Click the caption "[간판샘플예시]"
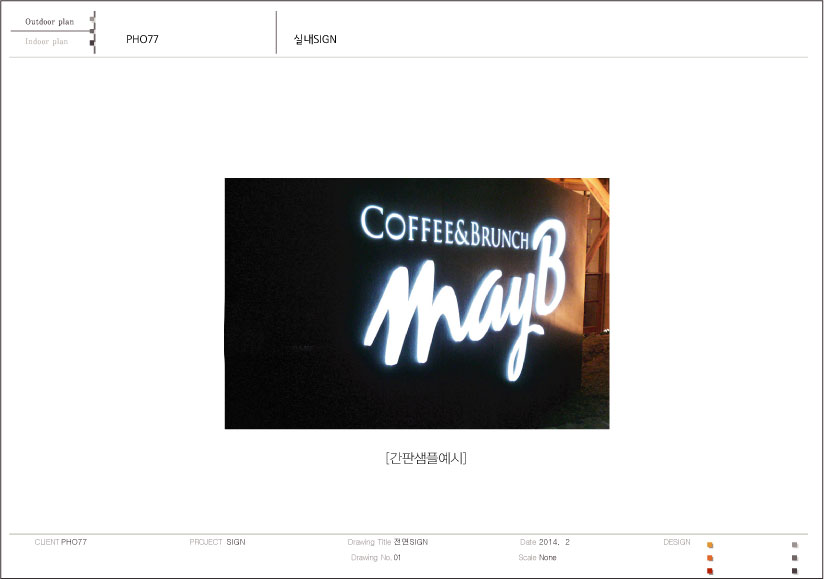The width and height of the screenshot is (824, 579). click(x=426, y=458)
